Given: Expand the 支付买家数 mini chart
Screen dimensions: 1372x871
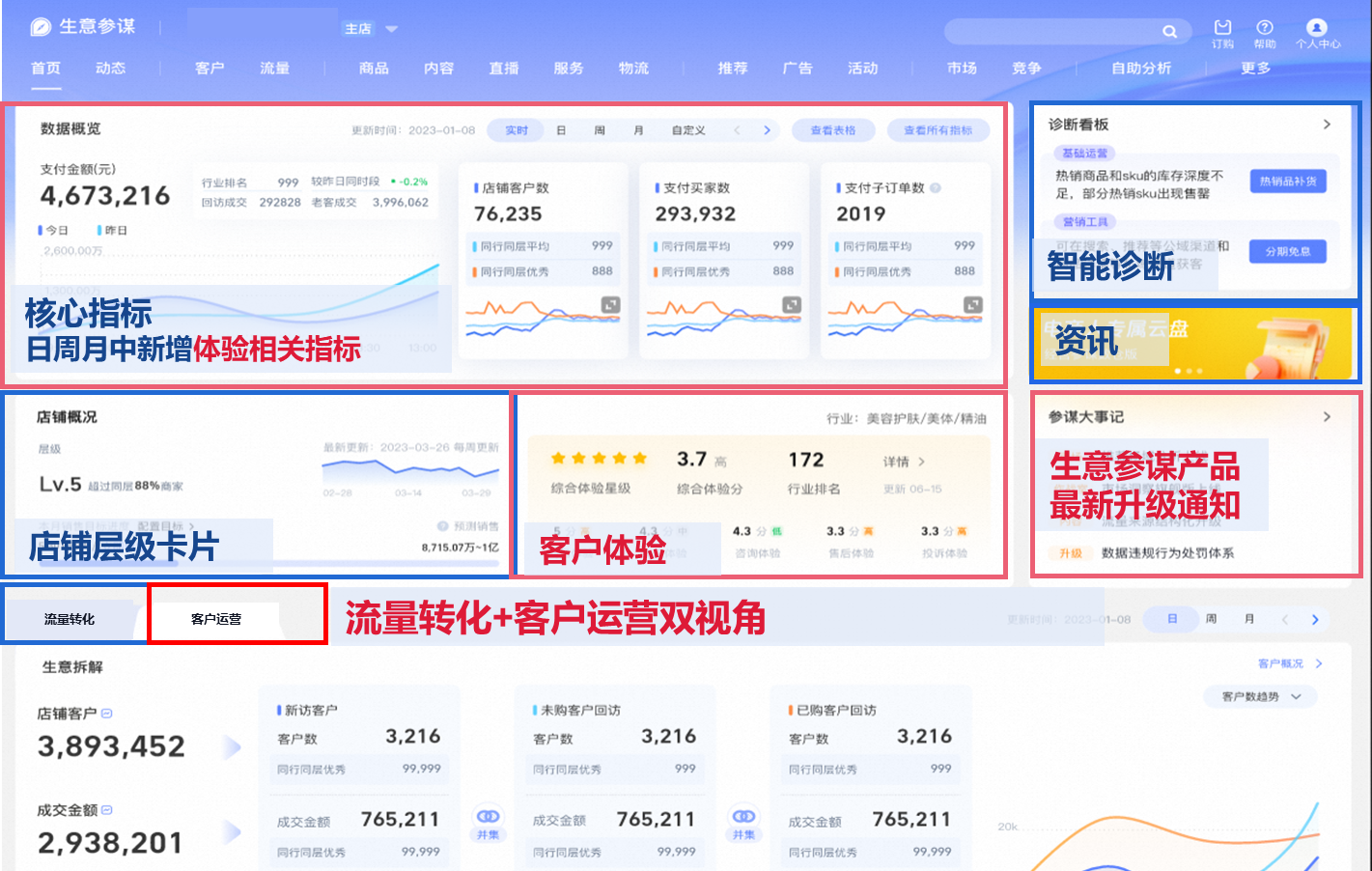Looking at the screenshot, I should coord(791,305).
